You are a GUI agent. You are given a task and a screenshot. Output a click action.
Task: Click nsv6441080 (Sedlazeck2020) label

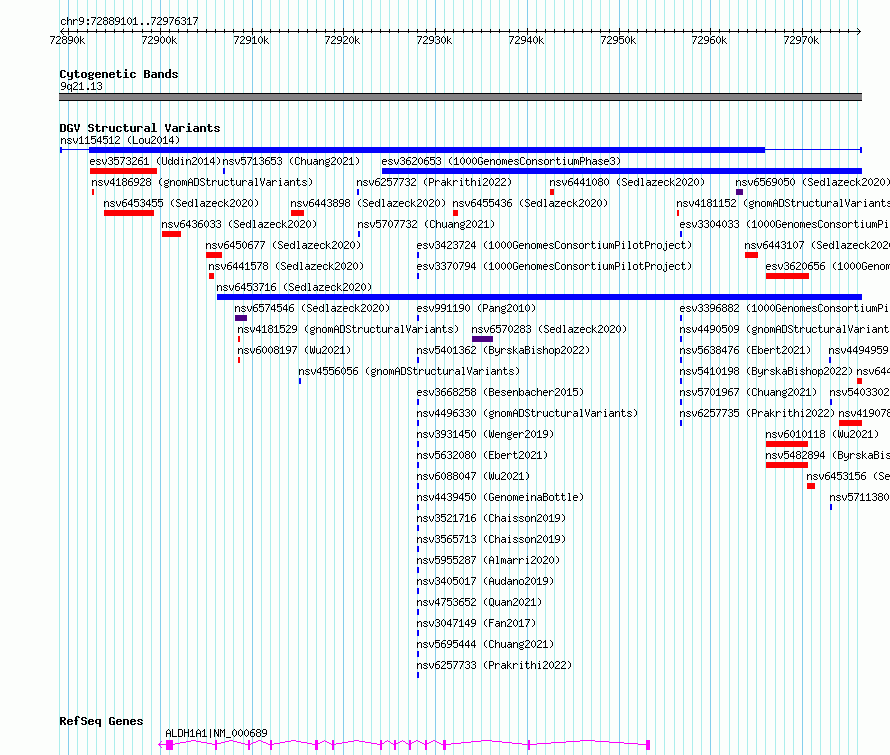[627, 182]
